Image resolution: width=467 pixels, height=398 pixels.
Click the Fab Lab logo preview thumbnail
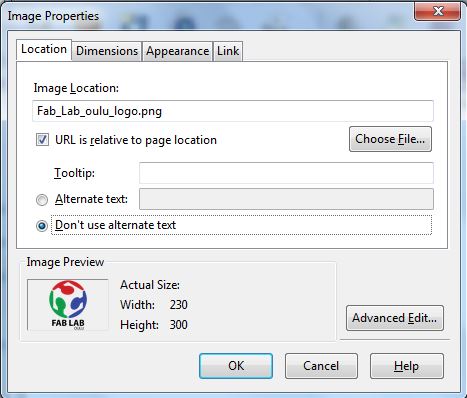(x=68, y=305)
